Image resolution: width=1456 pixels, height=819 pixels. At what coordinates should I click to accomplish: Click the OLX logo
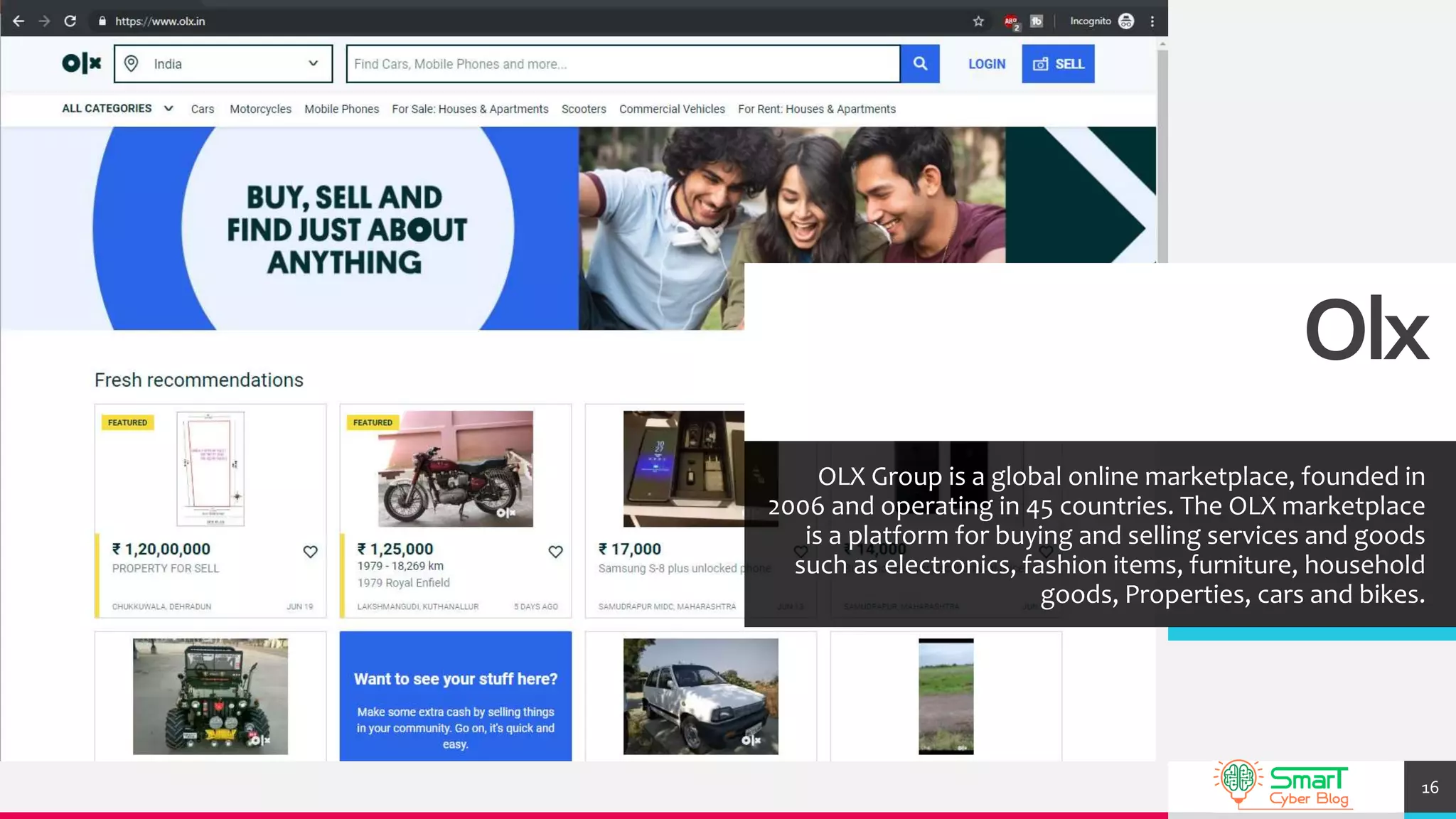point(82,63)
